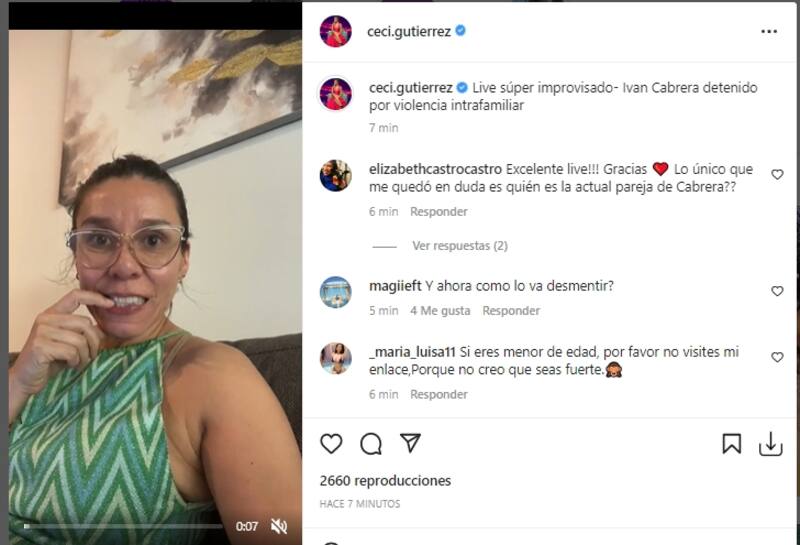Image resolution: width=800 pixels, height=545 pixels.
Task: Like magiieft's comment
Action: coord(777,291)
